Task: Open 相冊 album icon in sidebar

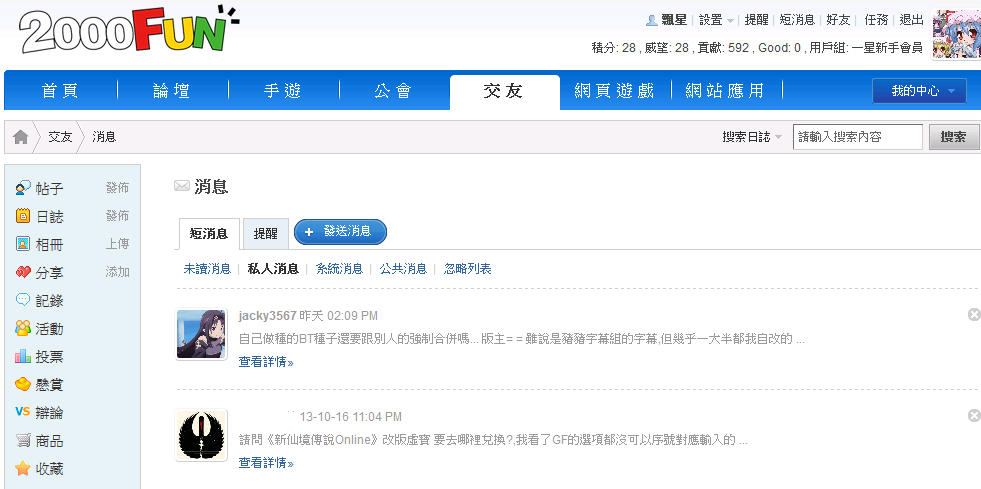Action: (23, 244)
